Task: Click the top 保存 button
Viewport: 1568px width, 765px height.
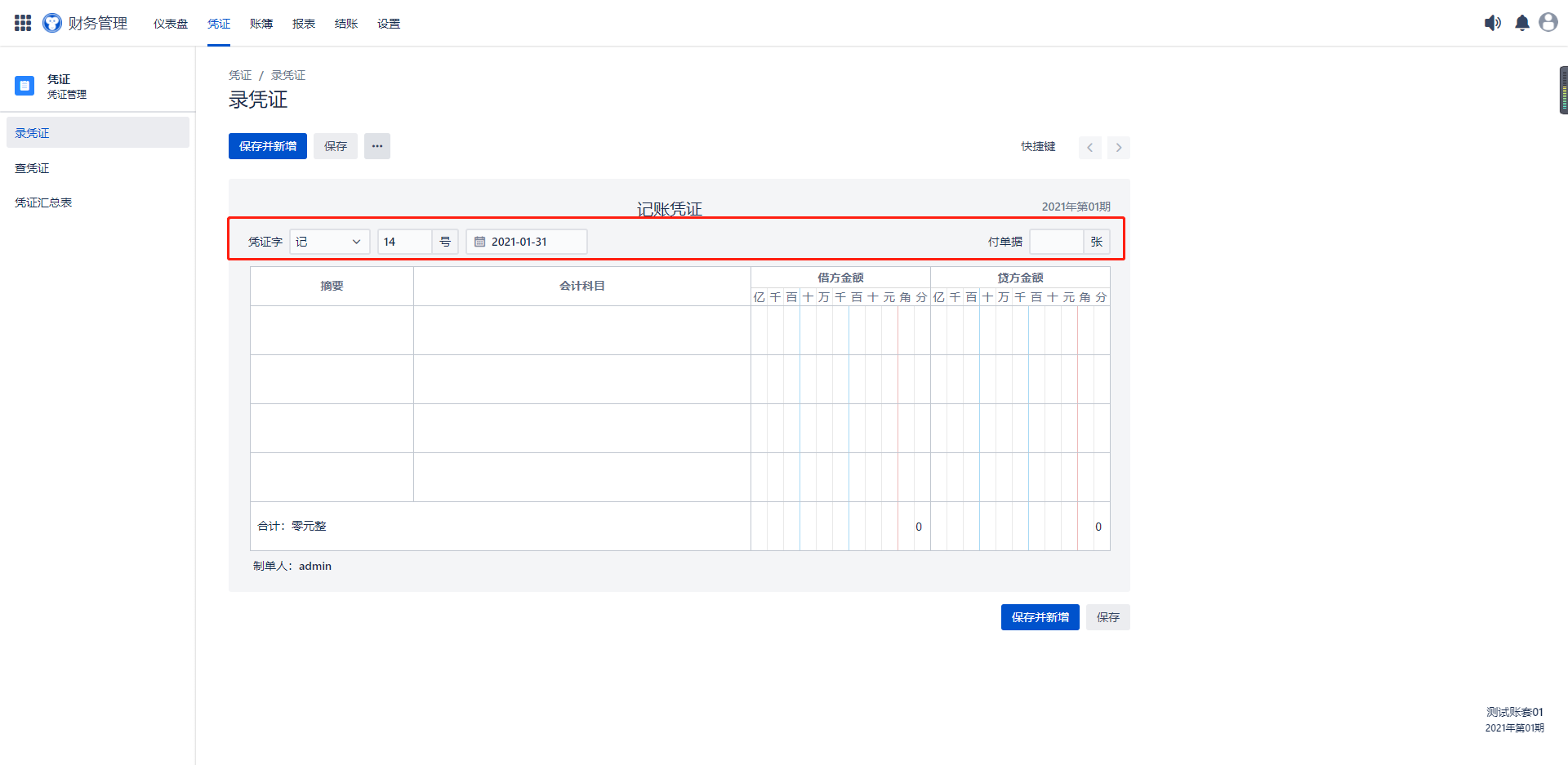Action: click(336, 146)
